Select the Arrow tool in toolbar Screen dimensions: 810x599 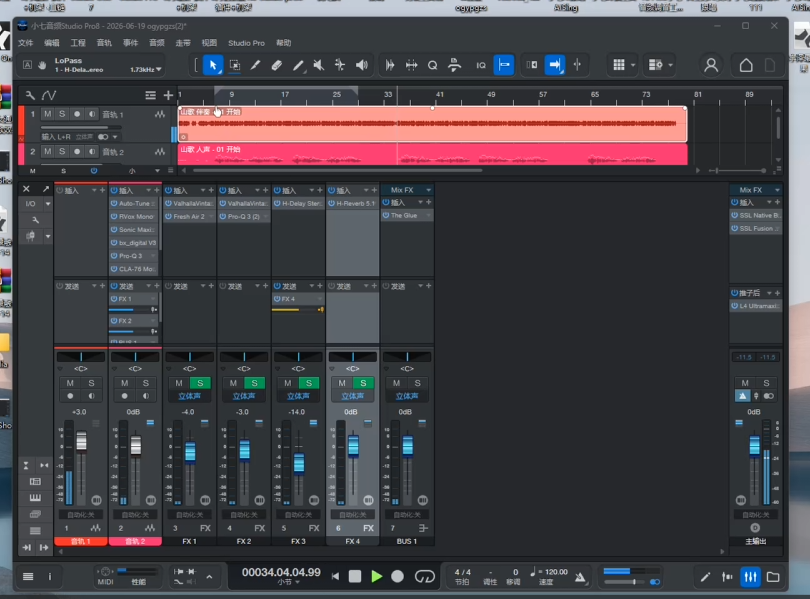pyautogui.click(x=213, y=65)
